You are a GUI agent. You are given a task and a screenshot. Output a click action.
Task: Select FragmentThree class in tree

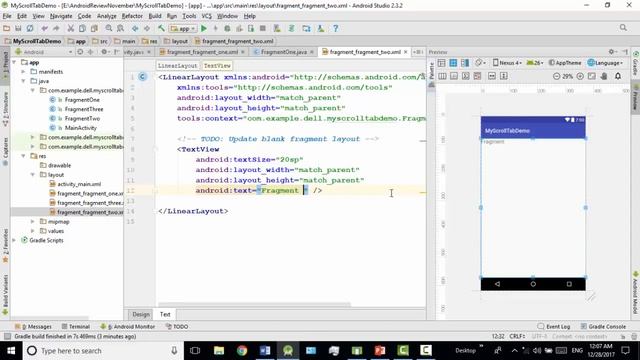click(84, 109)
